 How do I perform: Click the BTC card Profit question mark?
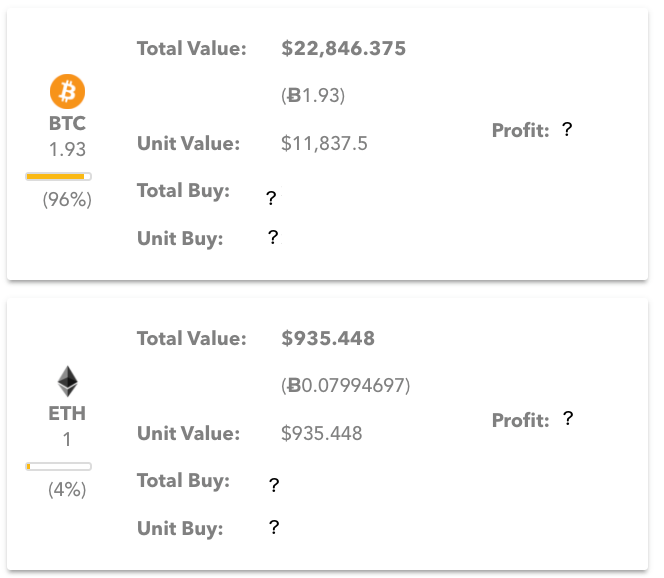coord(567,129)
